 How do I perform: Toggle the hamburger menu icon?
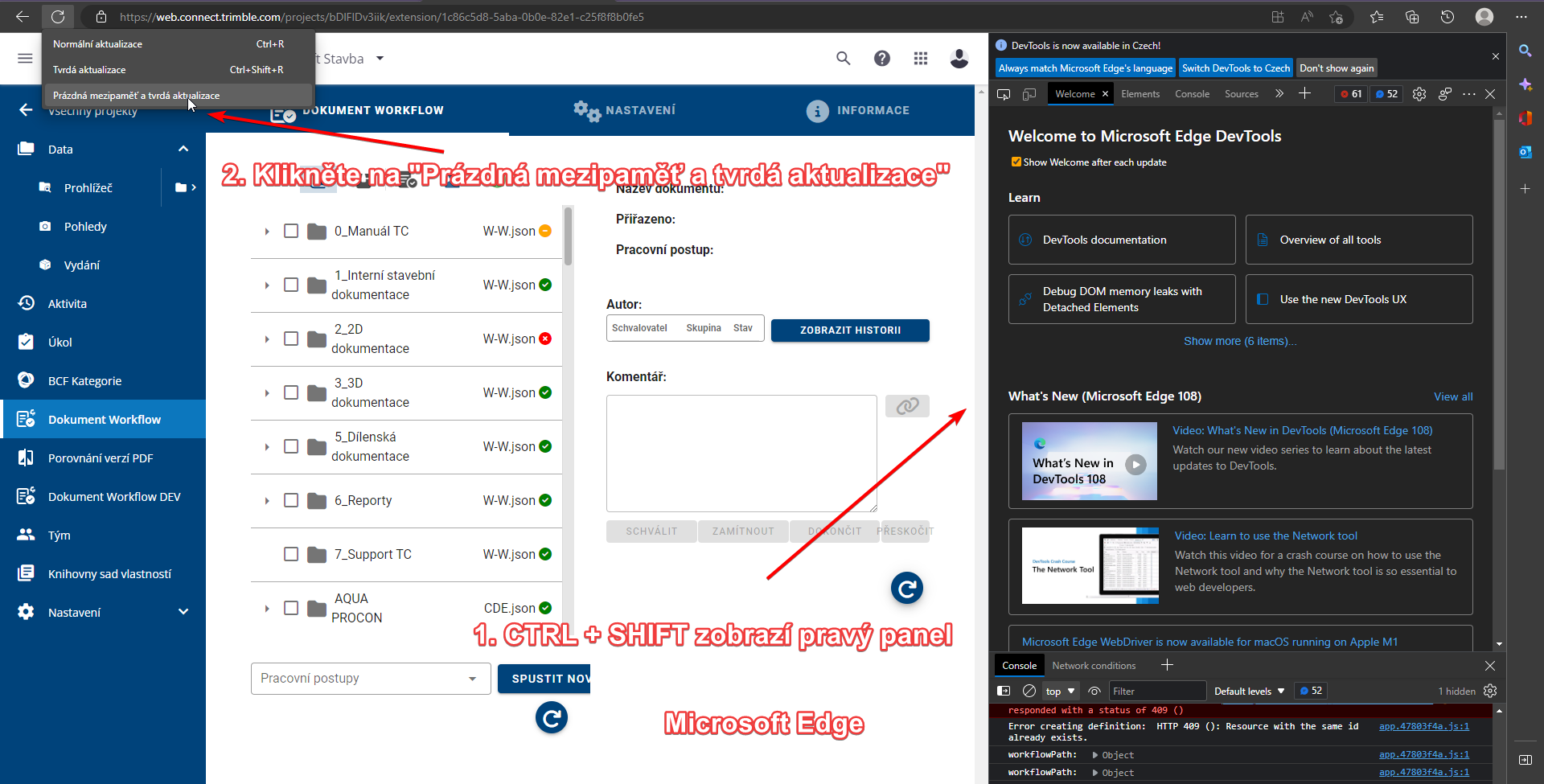tap(25, 58)
